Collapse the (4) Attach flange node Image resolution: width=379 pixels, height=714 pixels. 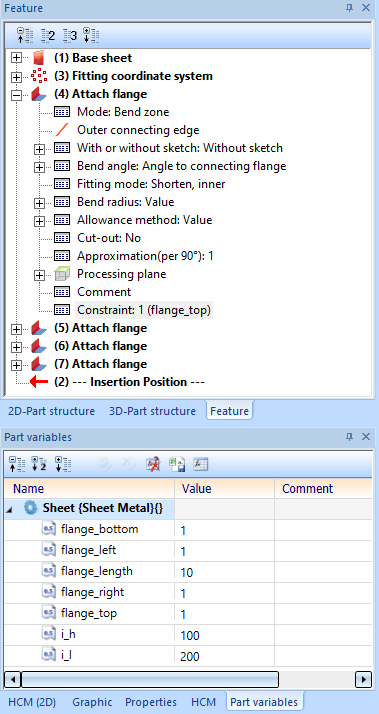click(x=17, y=94)
